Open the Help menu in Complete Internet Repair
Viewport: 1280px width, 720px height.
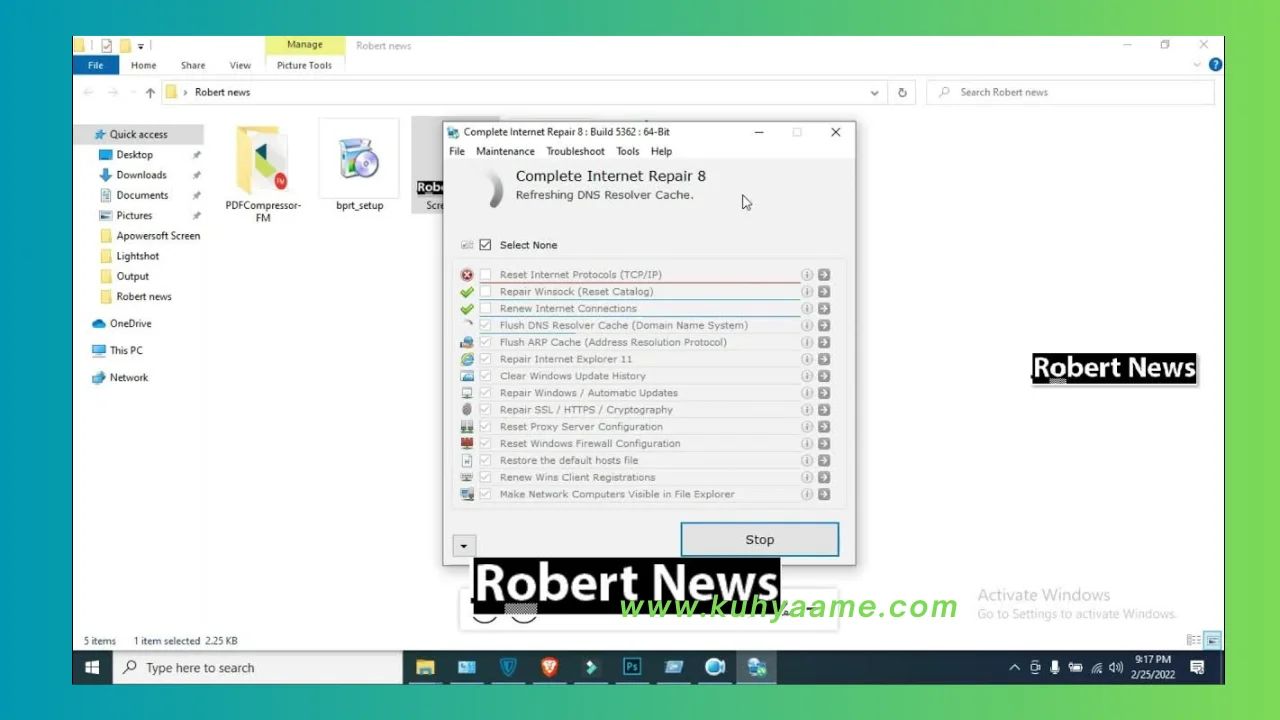pos(661,152)
